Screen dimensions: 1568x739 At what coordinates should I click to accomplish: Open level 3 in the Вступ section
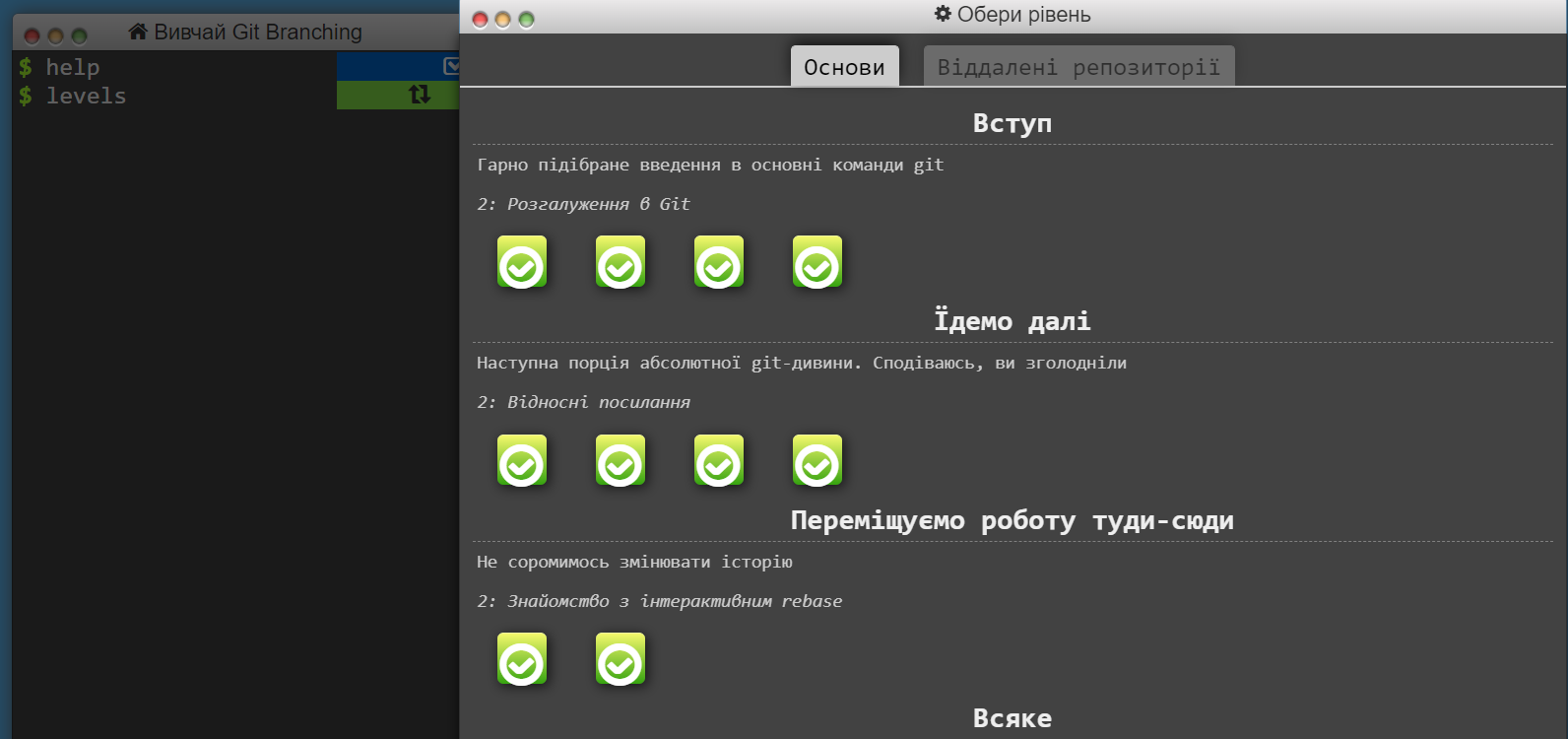click(x=719, y=262)
